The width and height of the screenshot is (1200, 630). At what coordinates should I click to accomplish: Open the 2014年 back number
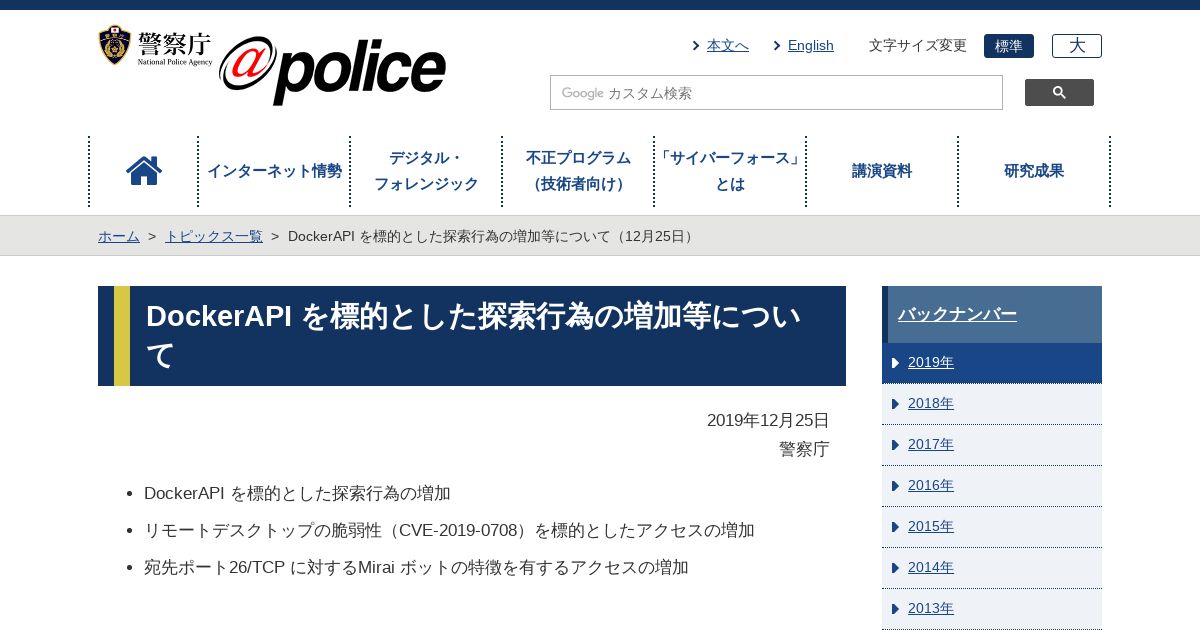coord(992,568)
